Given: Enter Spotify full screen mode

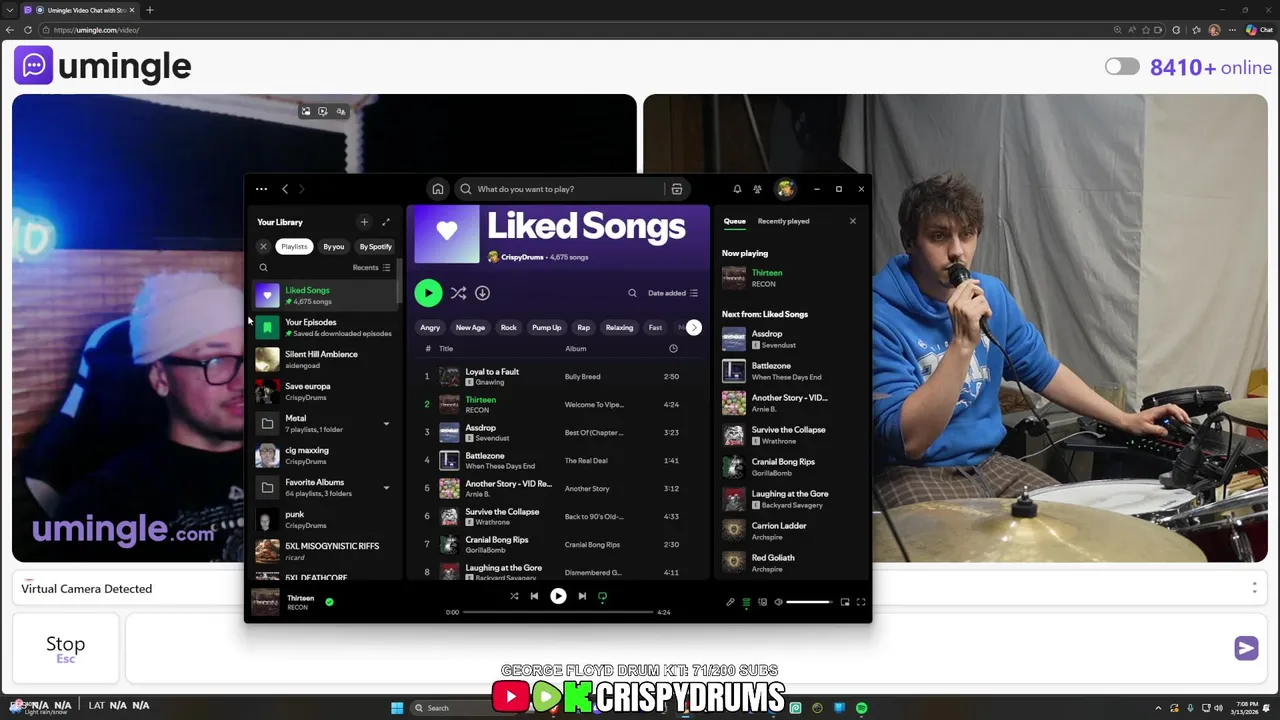Looking at the screenshot, I should (x=861, y=602).
